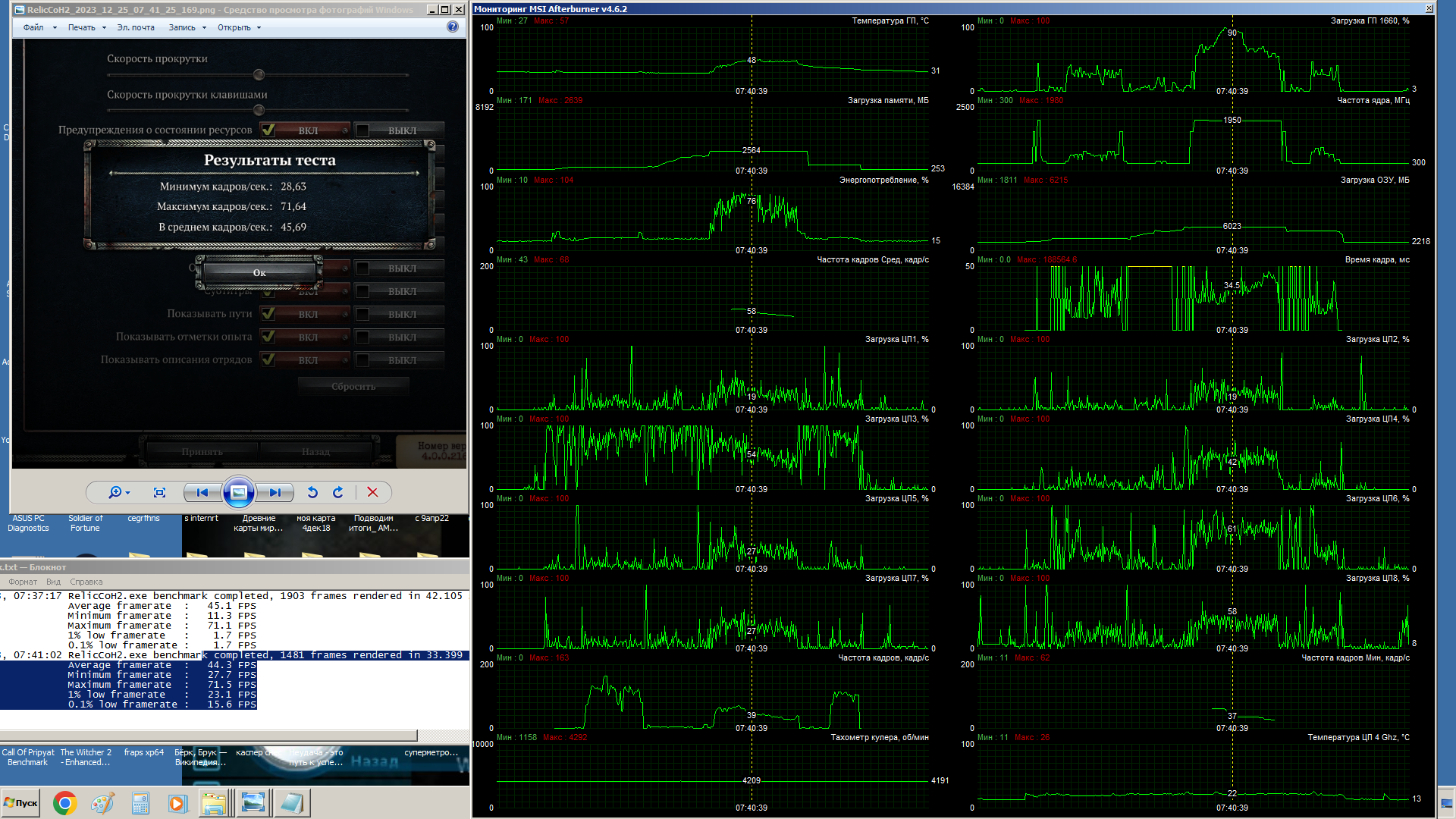Click Notepad horizontal scrollbar

point(209,736)
